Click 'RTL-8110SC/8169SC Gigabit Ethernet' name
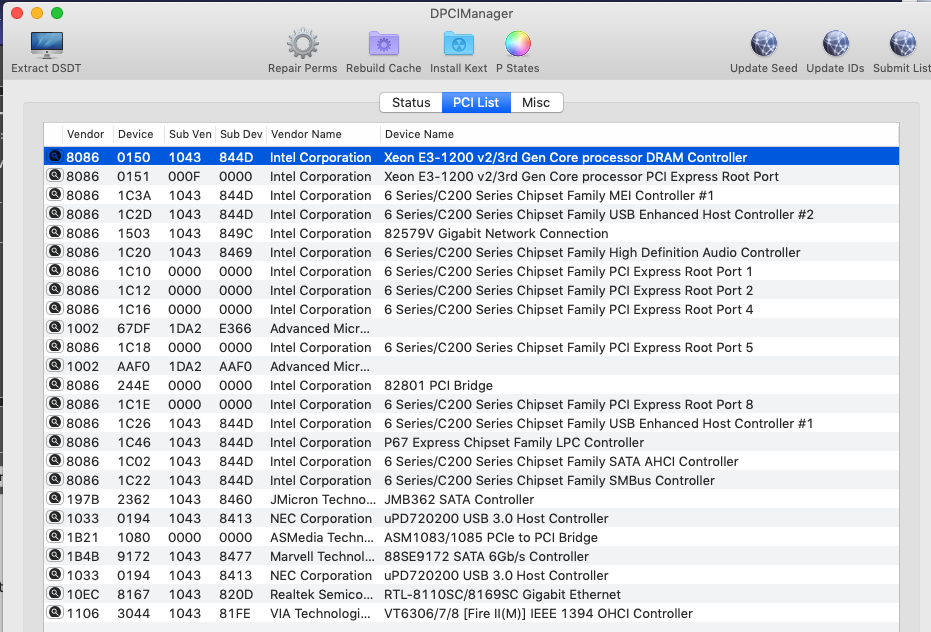The width and height of the screenshot is (931, 632). (502, 595)
